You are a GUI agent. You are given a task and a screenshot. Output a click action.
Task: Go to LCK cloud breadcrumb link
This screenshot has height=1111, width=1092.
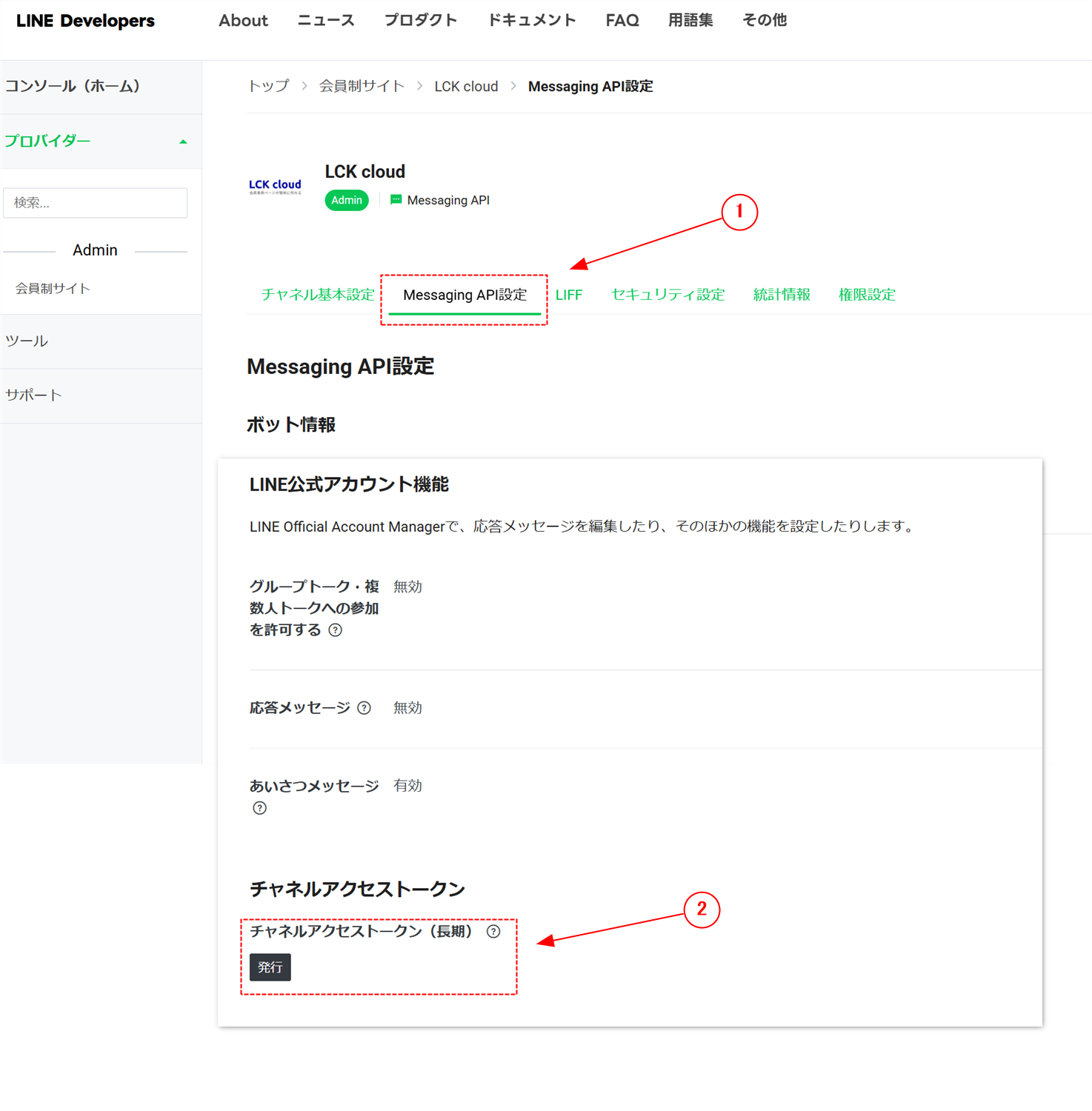(466, 87)
